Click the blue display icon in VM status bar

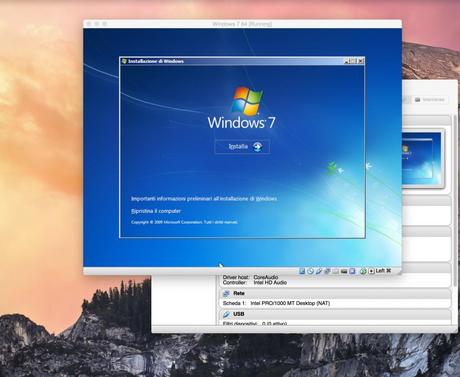(x=352, y=271)
